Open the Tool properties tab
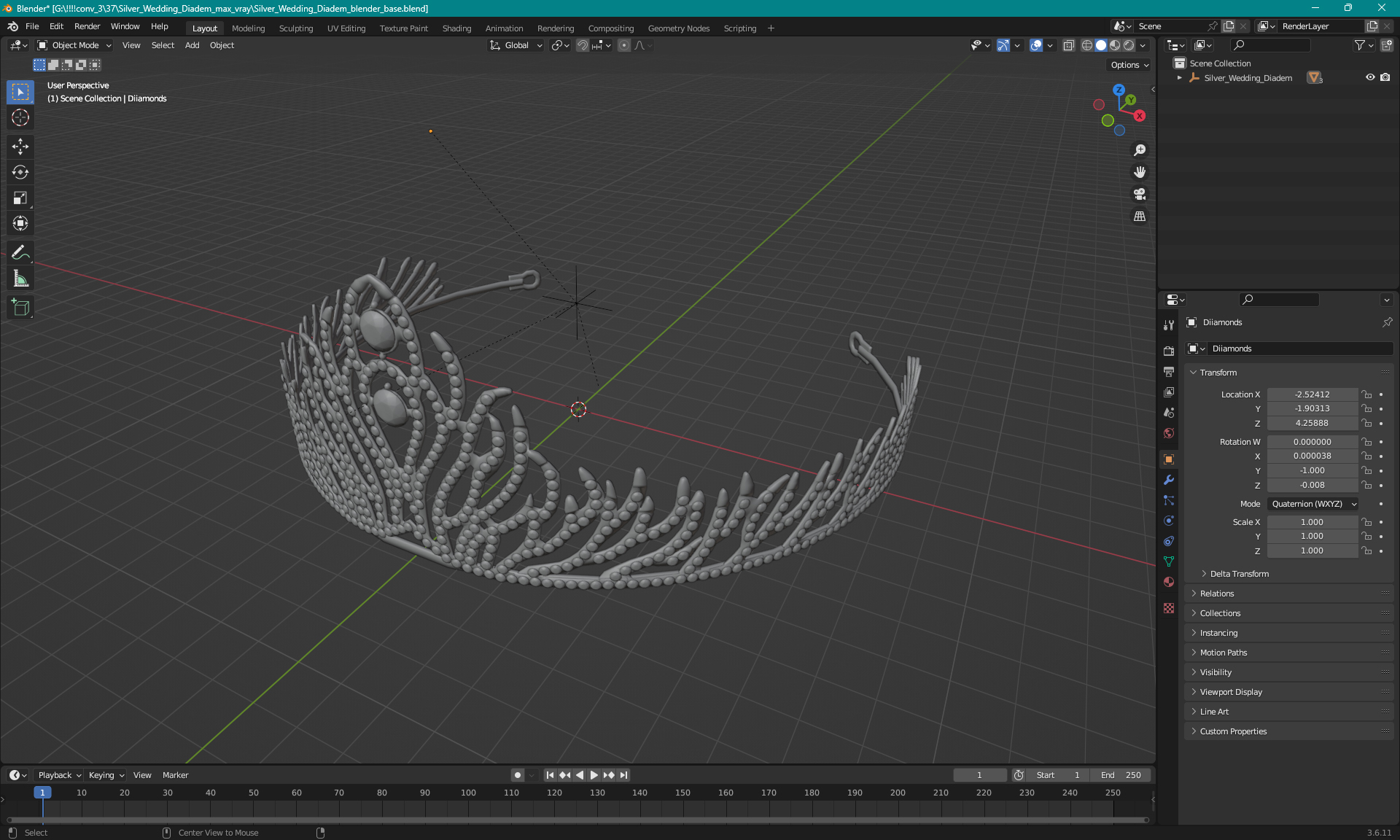The height and width of the screenshot is (840, 1400). click(x=1169, y=325)
